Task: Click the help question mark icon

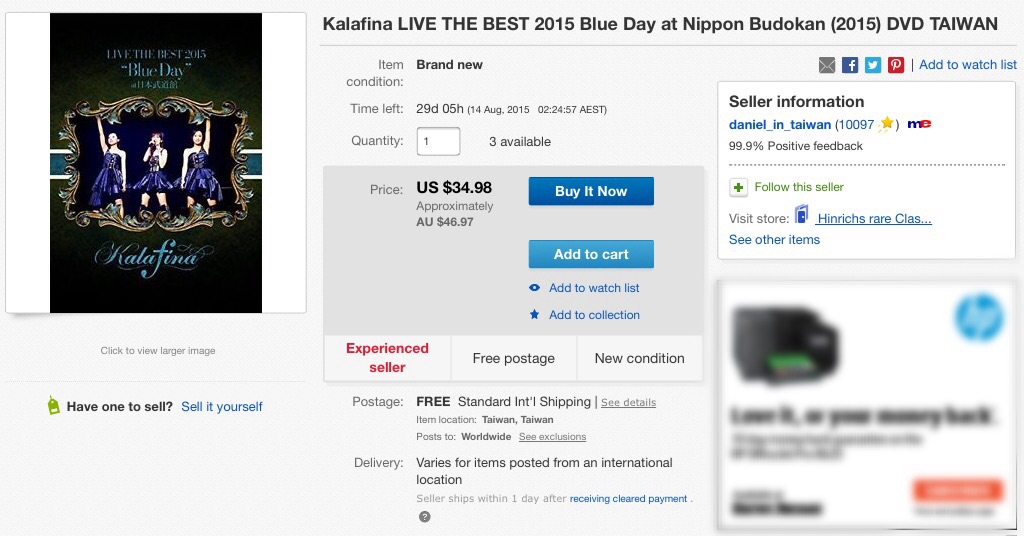Action: click(424, 516)
